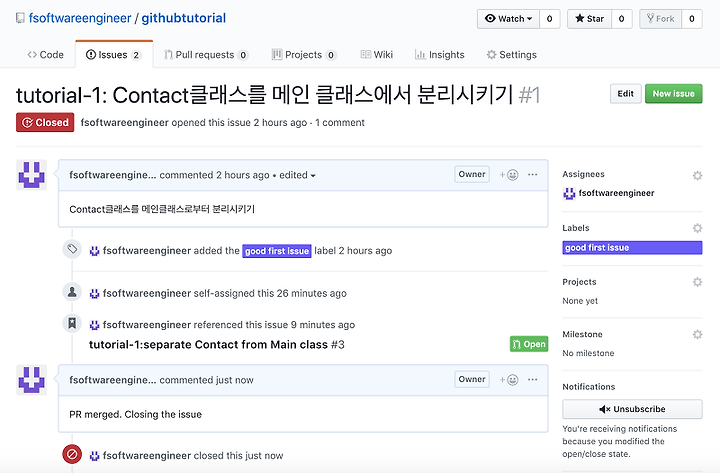720x473 pixels.
Task: Open the fsoftwareengineer owner profile link
Action: [80, 18]
